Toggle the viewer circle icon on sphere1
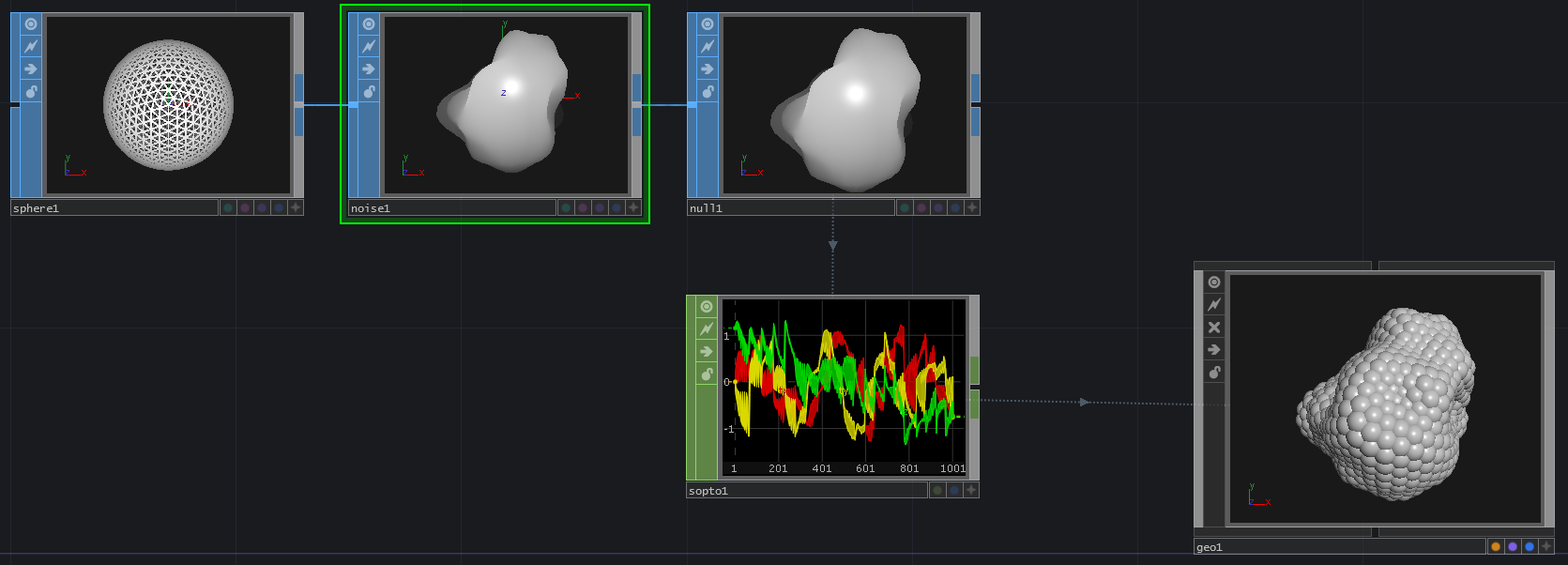1568x565 pixels. [31, 24]
